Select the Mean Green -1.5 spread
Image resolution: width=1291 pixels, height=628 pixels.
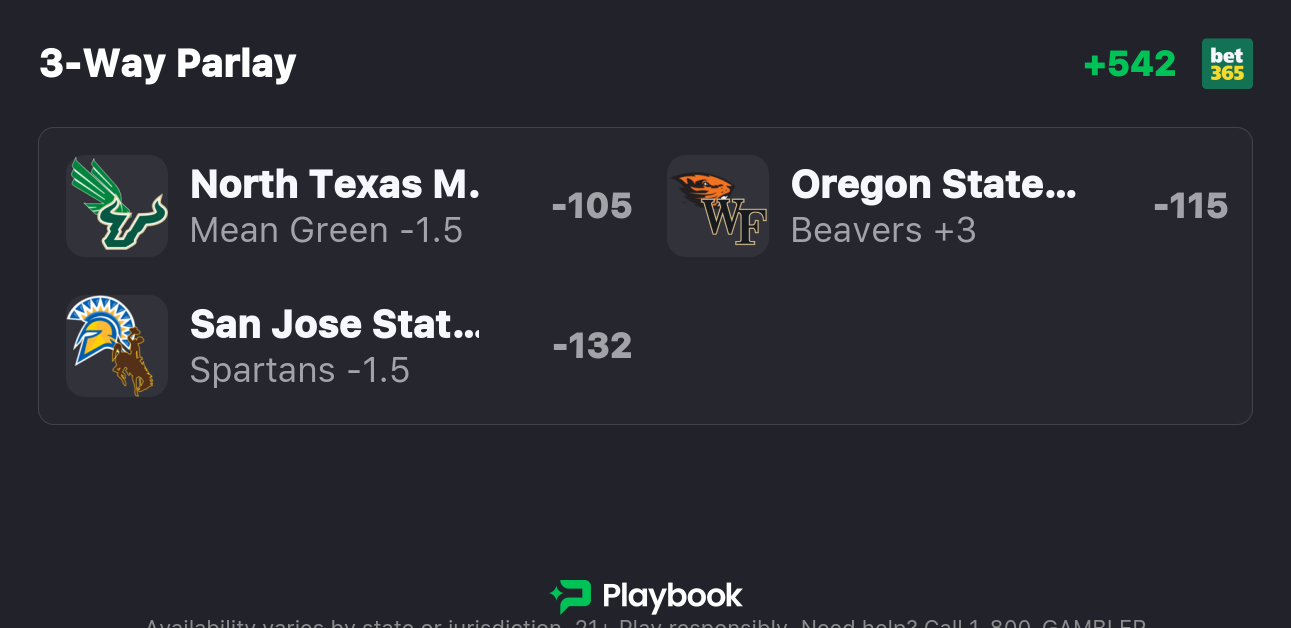pyautogui.click(x=326, y=230)
